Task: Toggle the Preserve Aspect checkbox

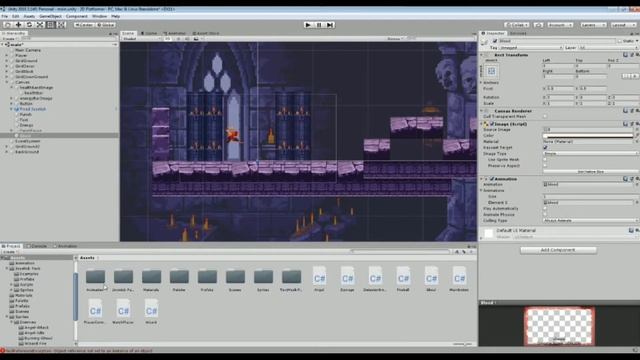Action: [x=545, y=166]
